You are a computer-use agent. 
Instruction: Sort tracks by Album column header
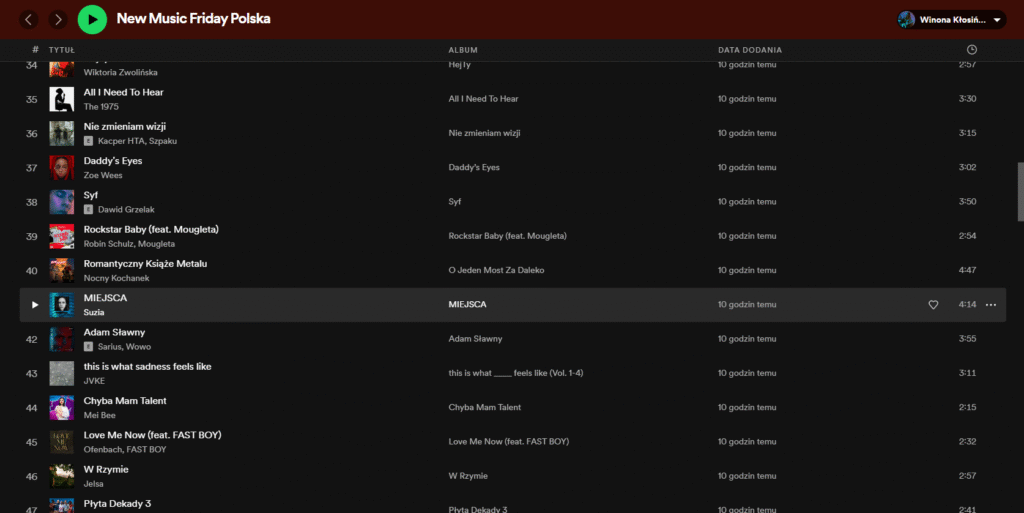[x=462, y=50]
